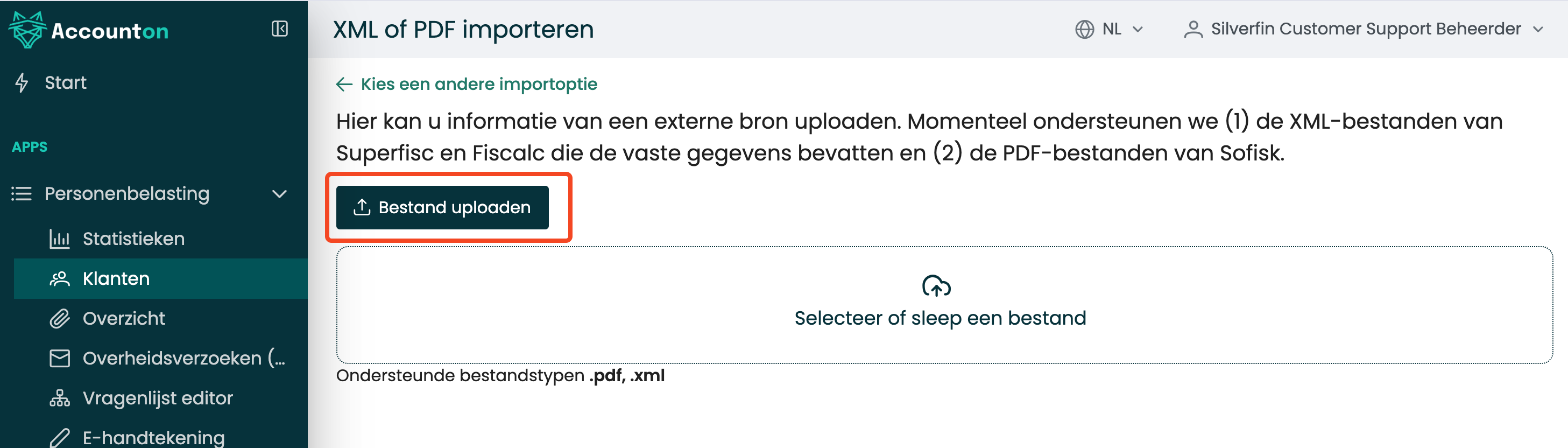This screenshot has height=448, width=1568.
Task: Open the Personenbelasting list icon
Action: [22, 194]
